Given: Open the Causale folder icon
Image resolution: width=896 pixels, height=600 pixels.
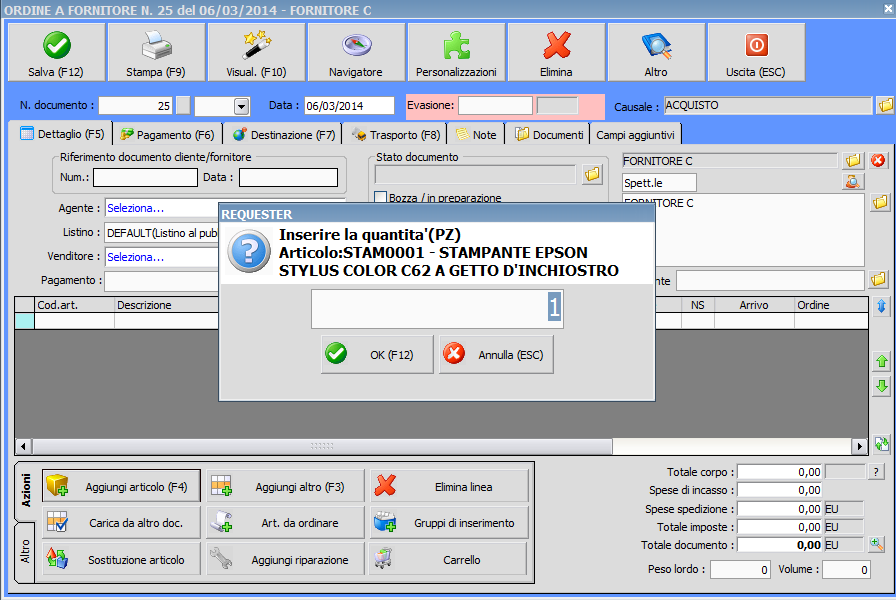Looking at the screenshot, I should (x=885, y=105).
